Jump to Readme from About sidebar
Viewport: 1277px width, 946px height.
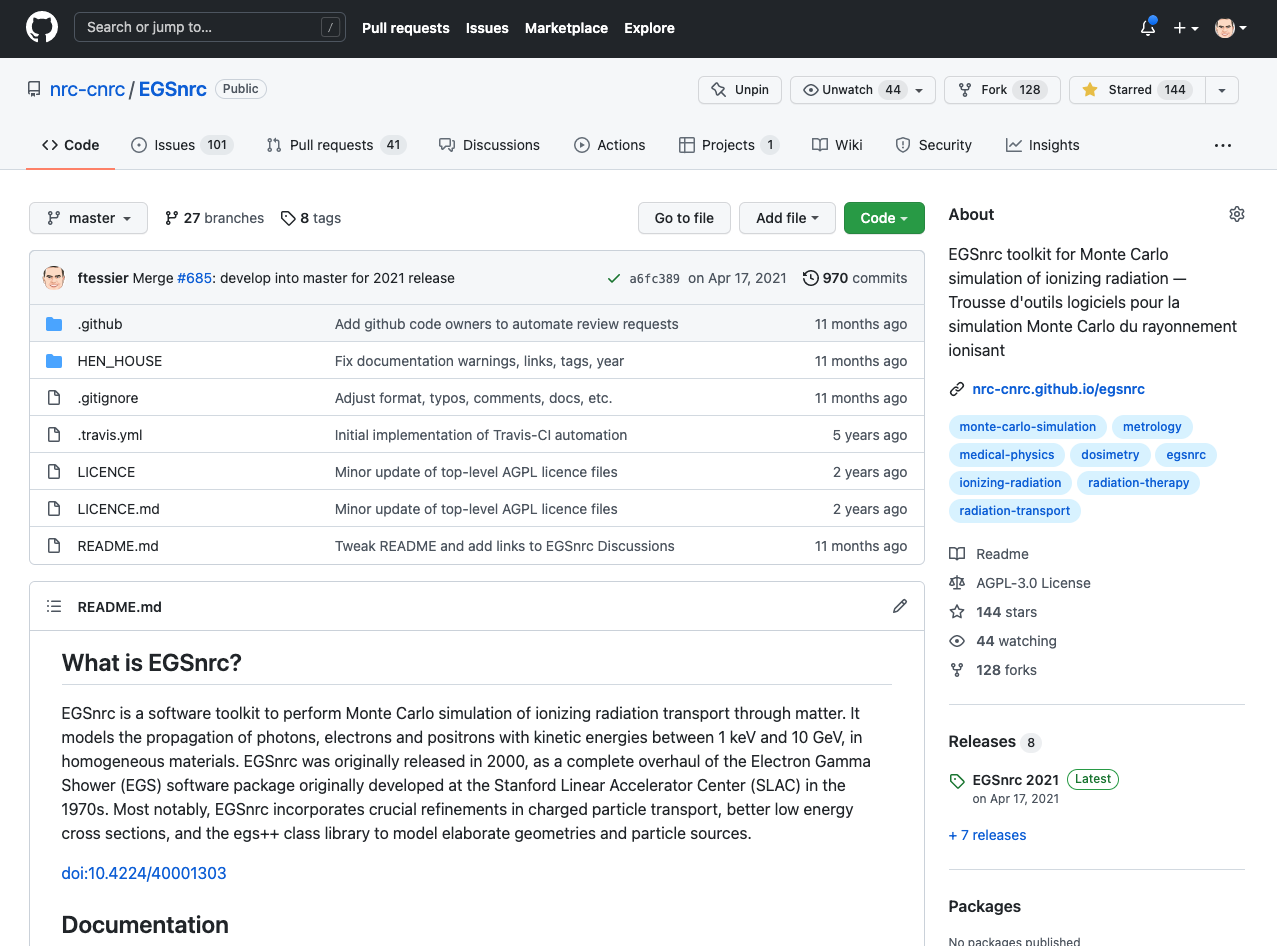point(990,554)
